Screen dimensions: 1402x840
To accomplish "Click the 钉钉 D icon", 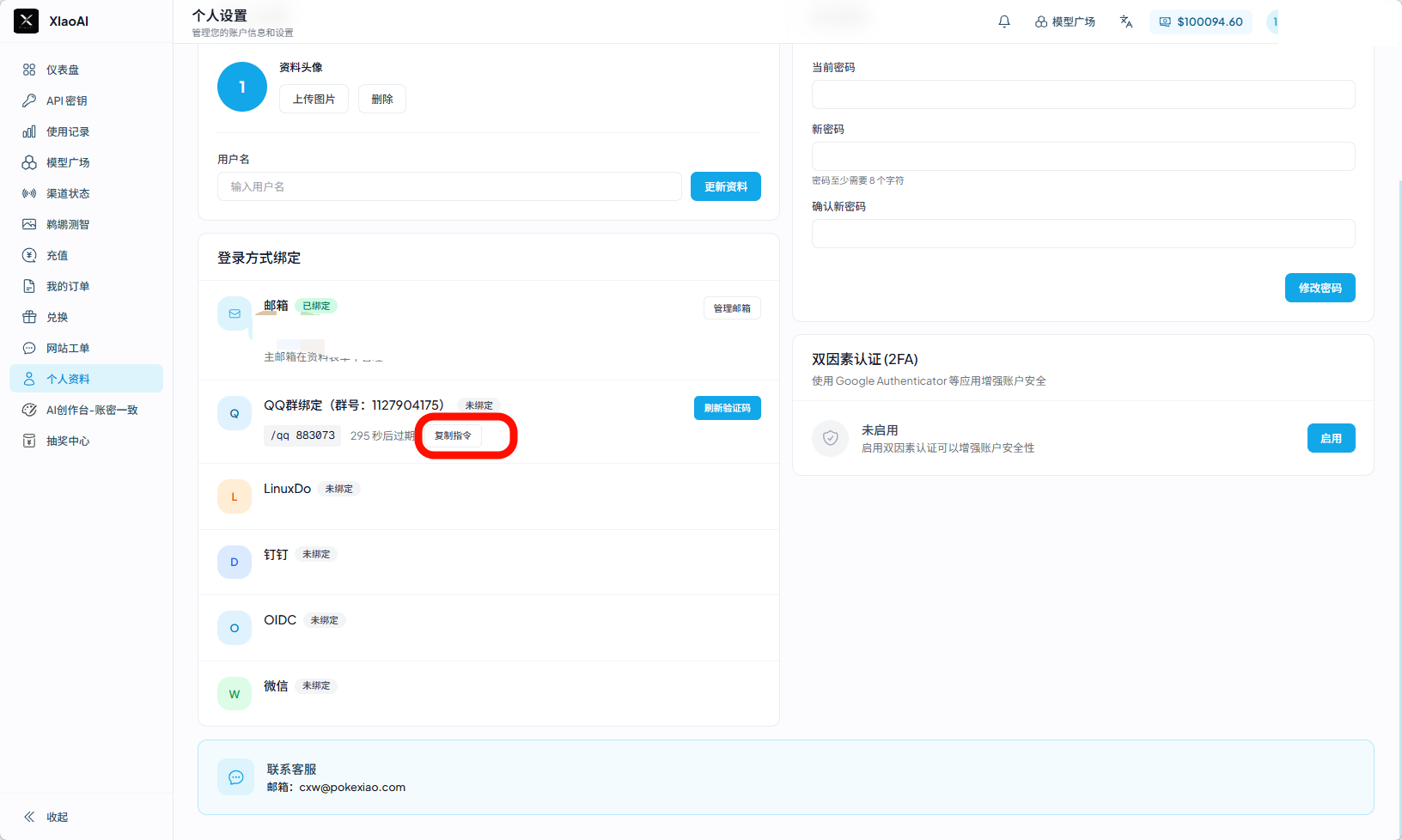I will pos(235,562).
